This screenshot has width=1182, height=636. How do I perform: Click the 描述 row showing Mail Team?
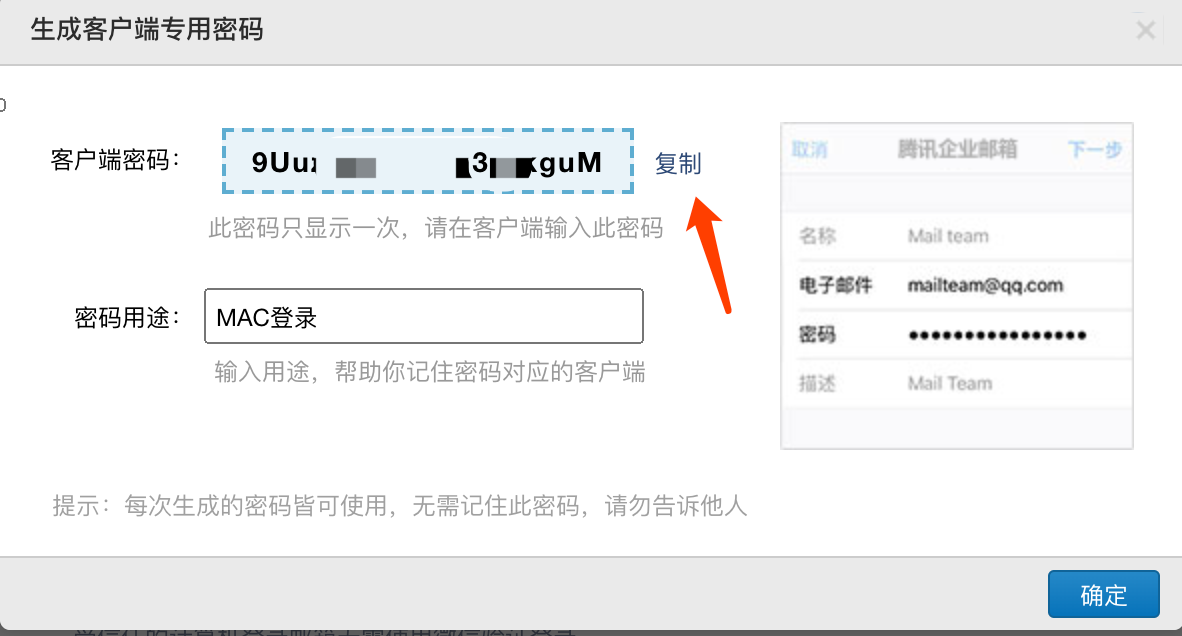tap(957, 384)
